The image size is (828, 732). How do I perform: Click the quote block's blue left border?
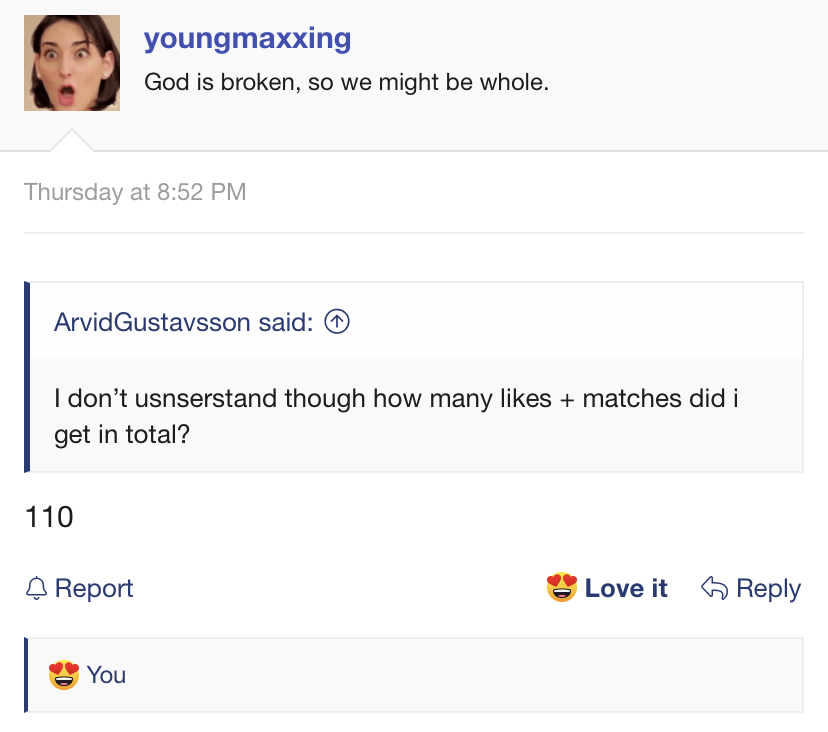point(27,377)
